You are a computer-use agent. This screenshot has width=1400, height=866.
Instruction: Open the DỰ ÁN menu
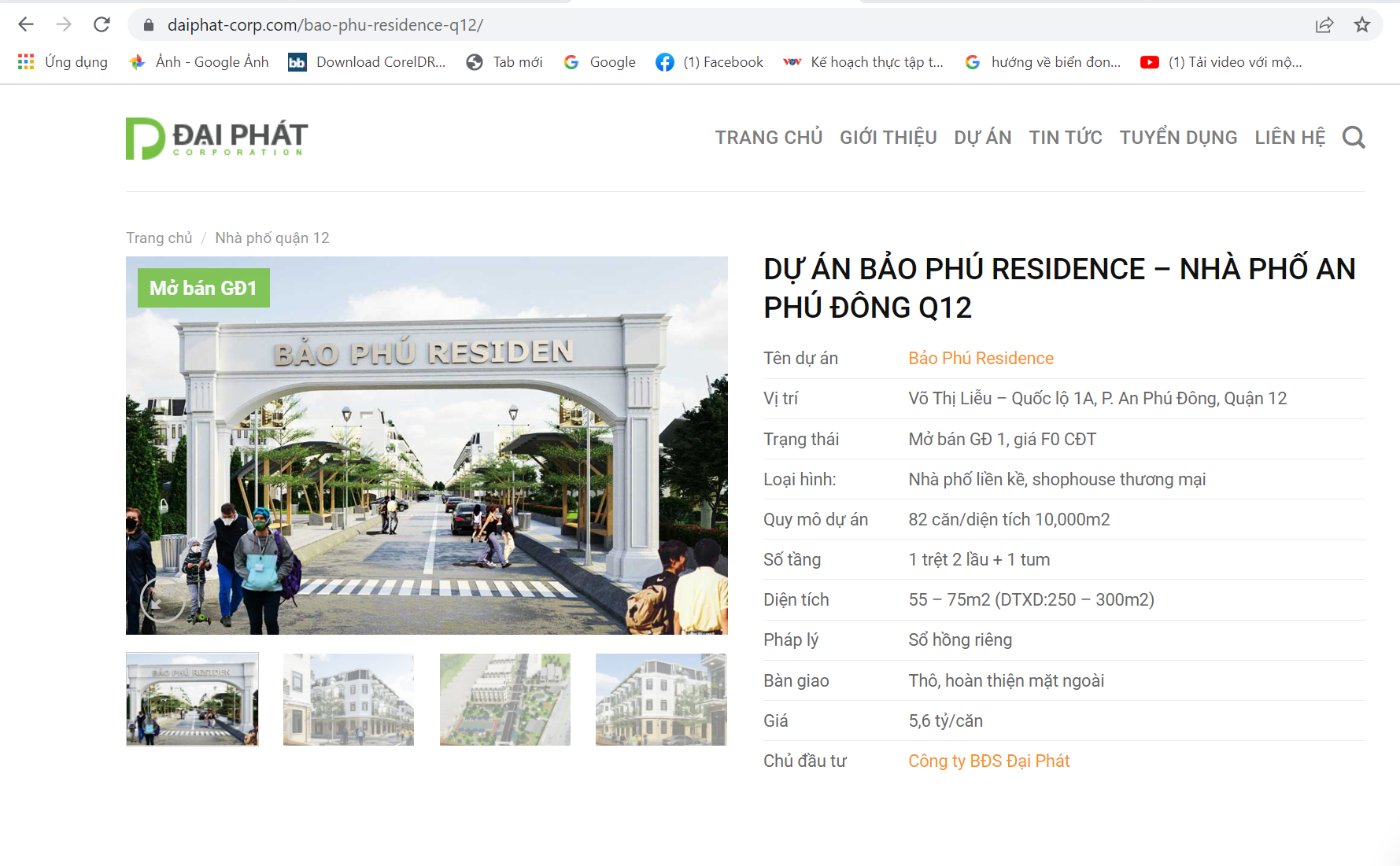click(982, 138)
